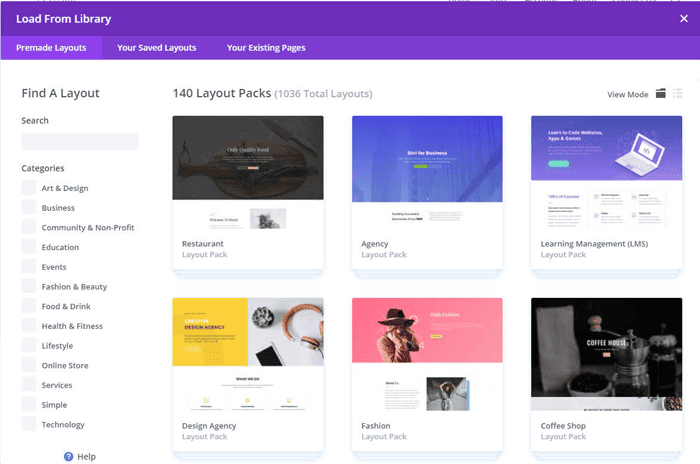
Task: Click the Agency pack title text
Action: [375, 244]
